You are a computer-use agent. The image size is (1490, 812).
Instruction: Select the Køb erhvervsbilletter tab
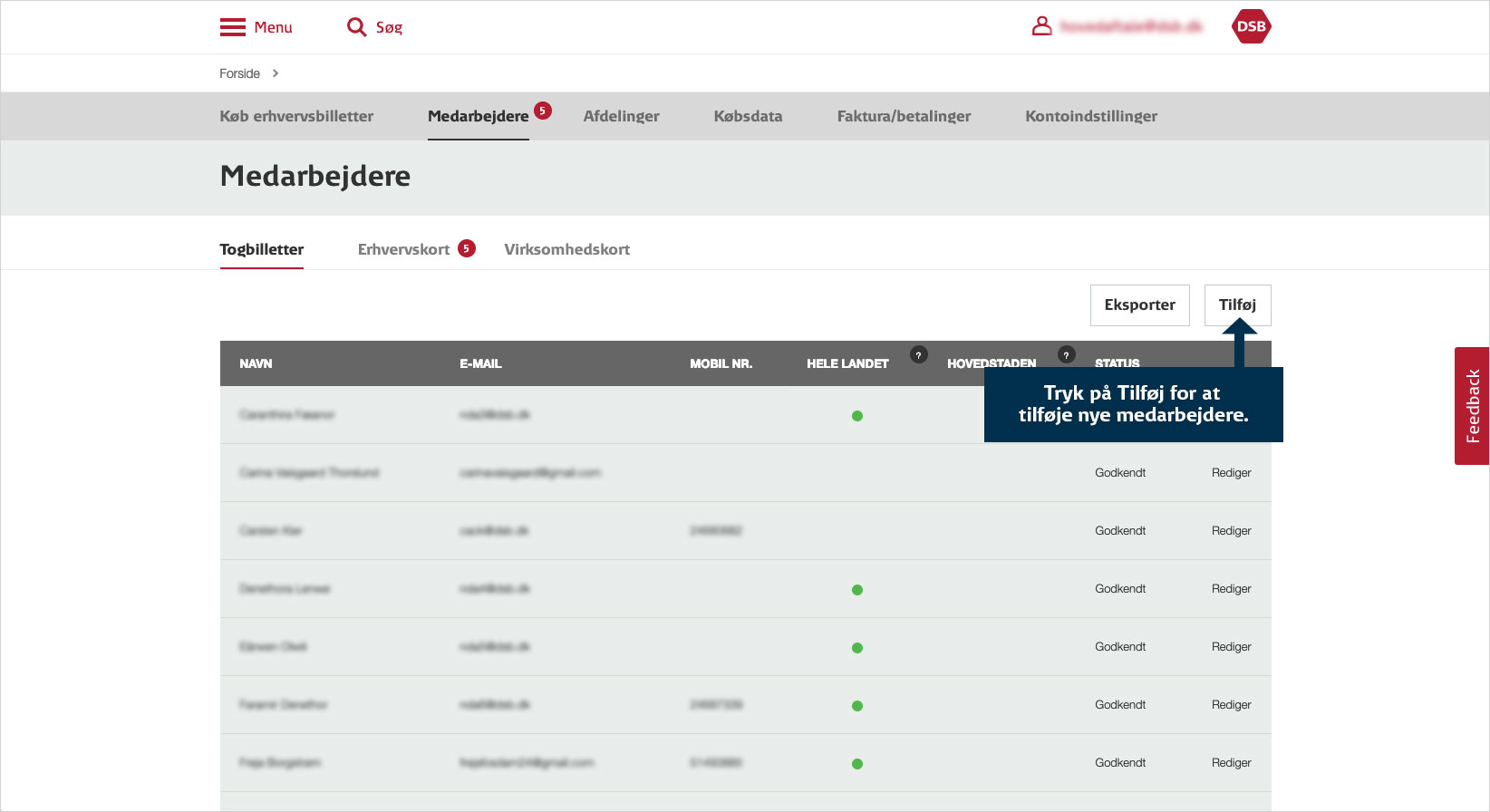coord(296,116)
